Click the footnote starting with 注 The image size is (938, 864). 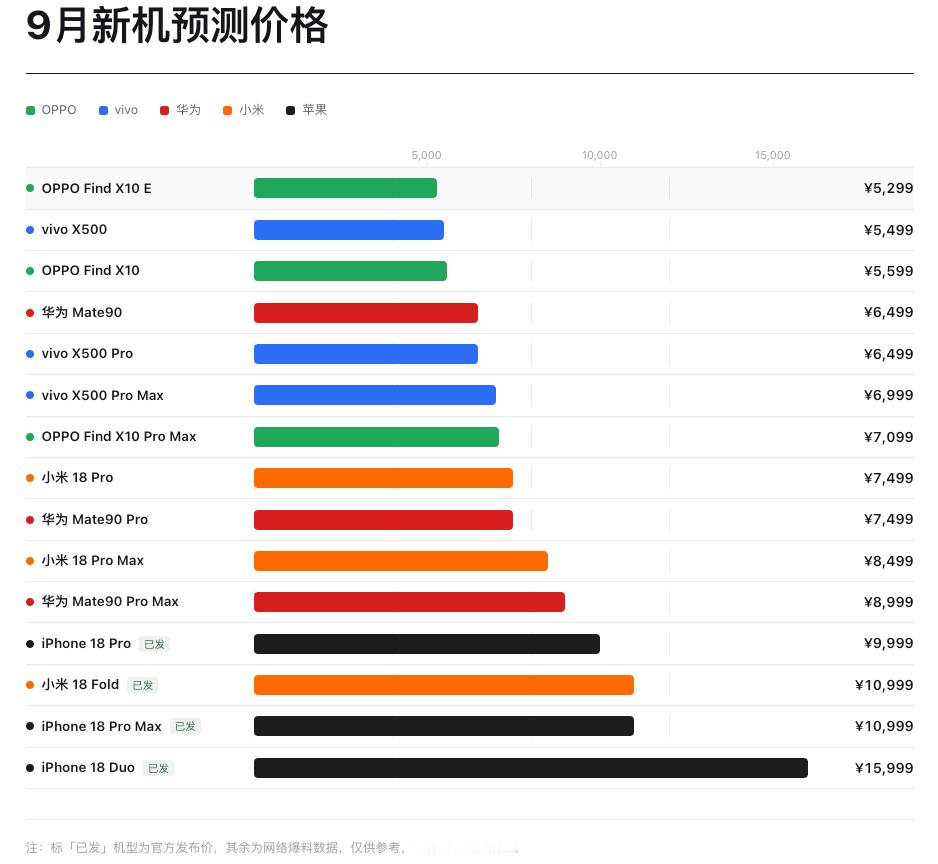217,848
